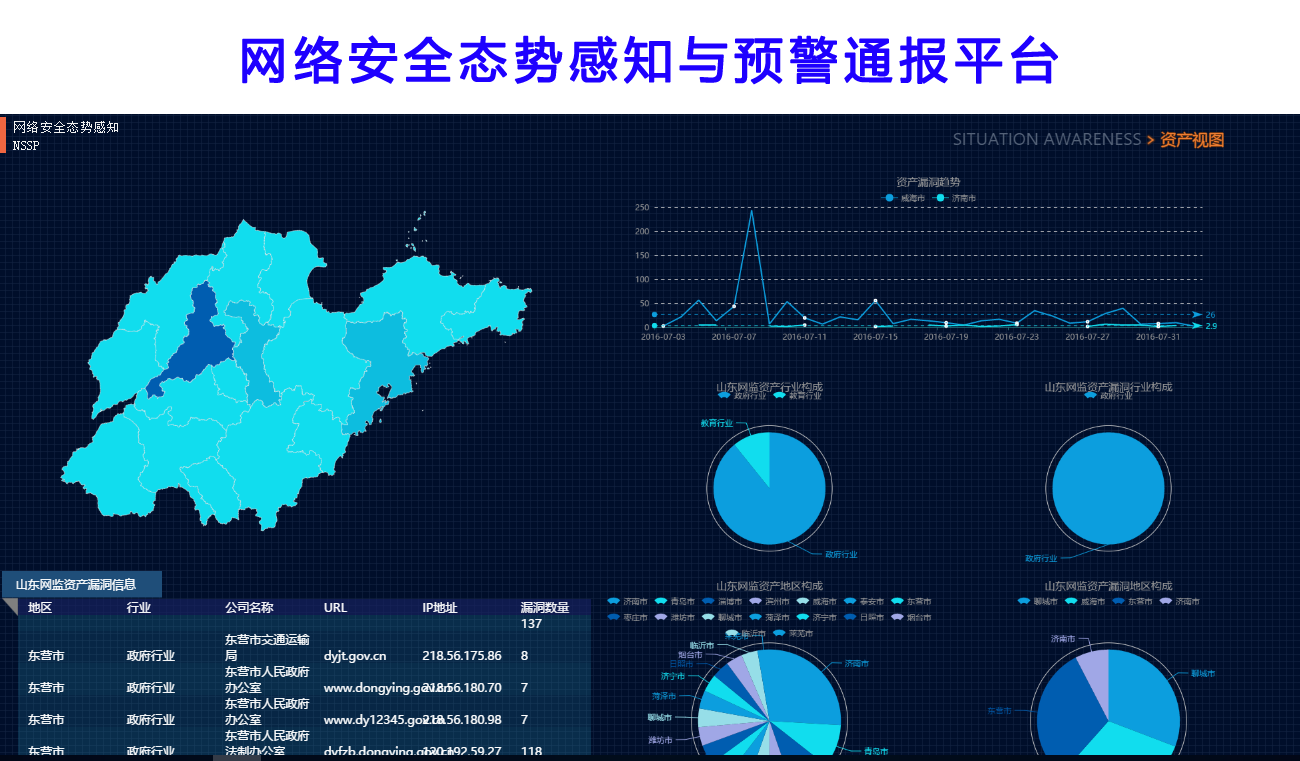This screenshot has height=761, width=1300.
Task: Click the 教育行业 slice in asset industry pie
Action: [756, 453]
